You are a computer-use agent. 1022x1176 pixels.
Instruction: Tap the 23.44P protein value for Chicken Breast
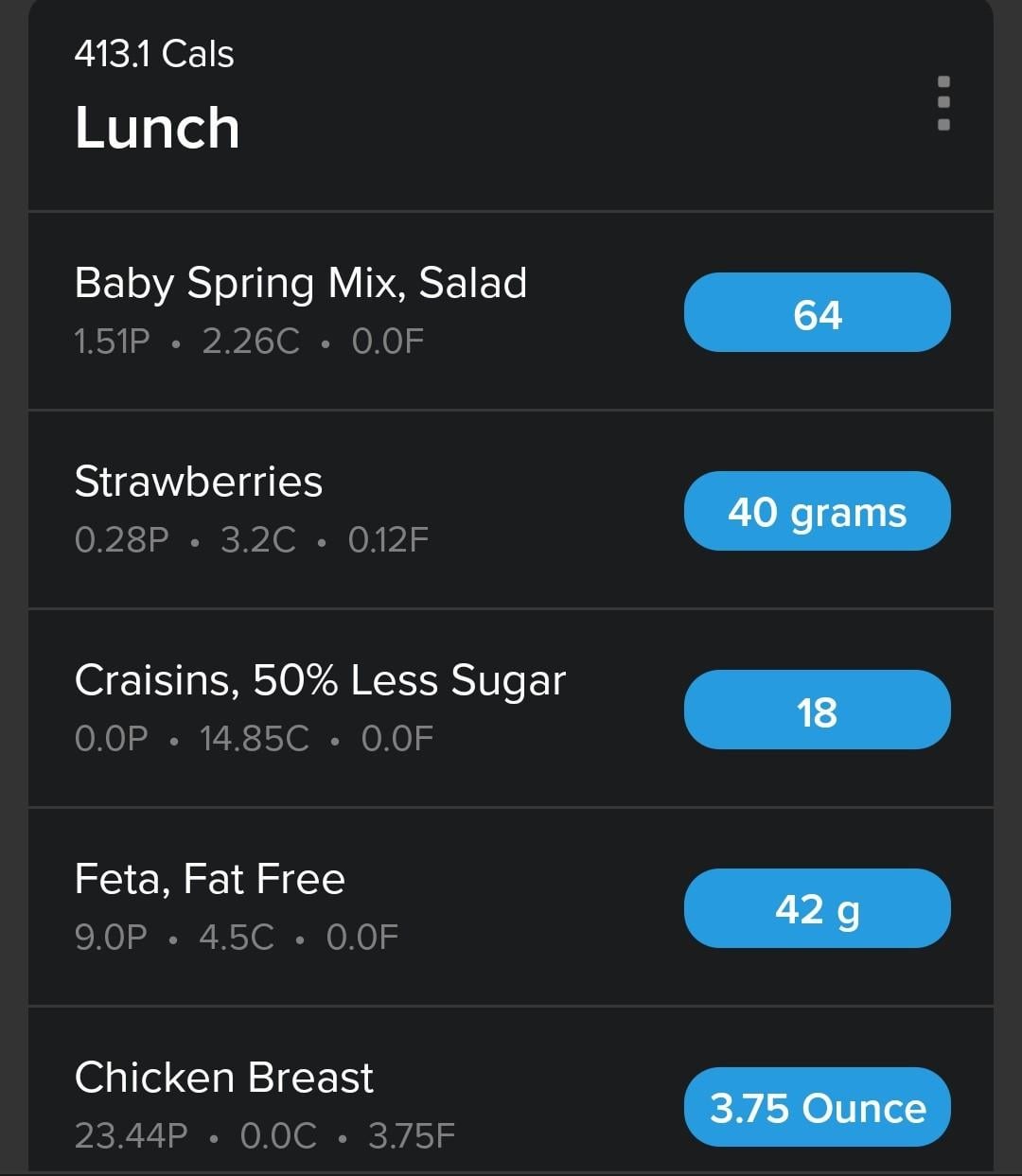(132, 1135)
